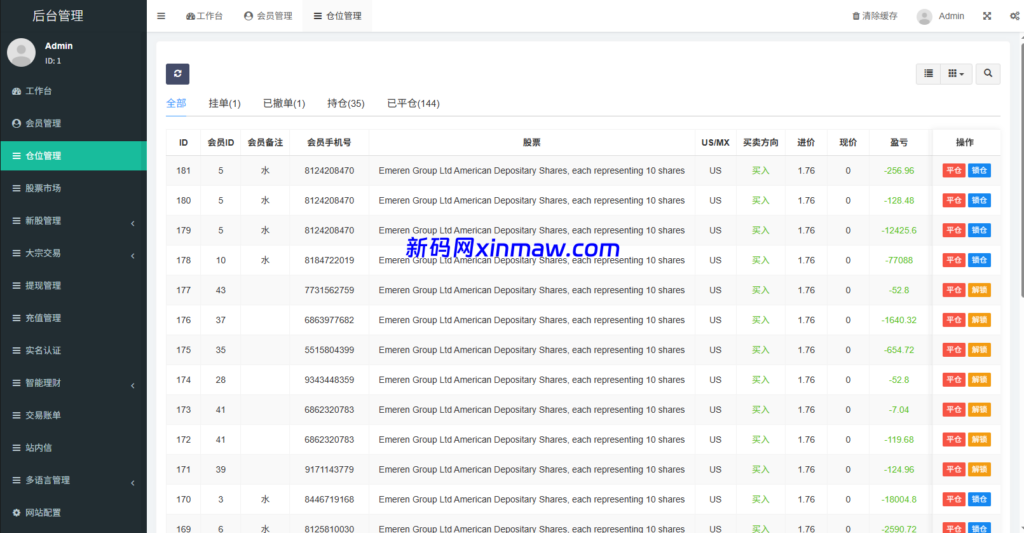Click 解锁 button for row ID 175
The height and width of the screenshot is (533, 1024).
coord(979,350)
